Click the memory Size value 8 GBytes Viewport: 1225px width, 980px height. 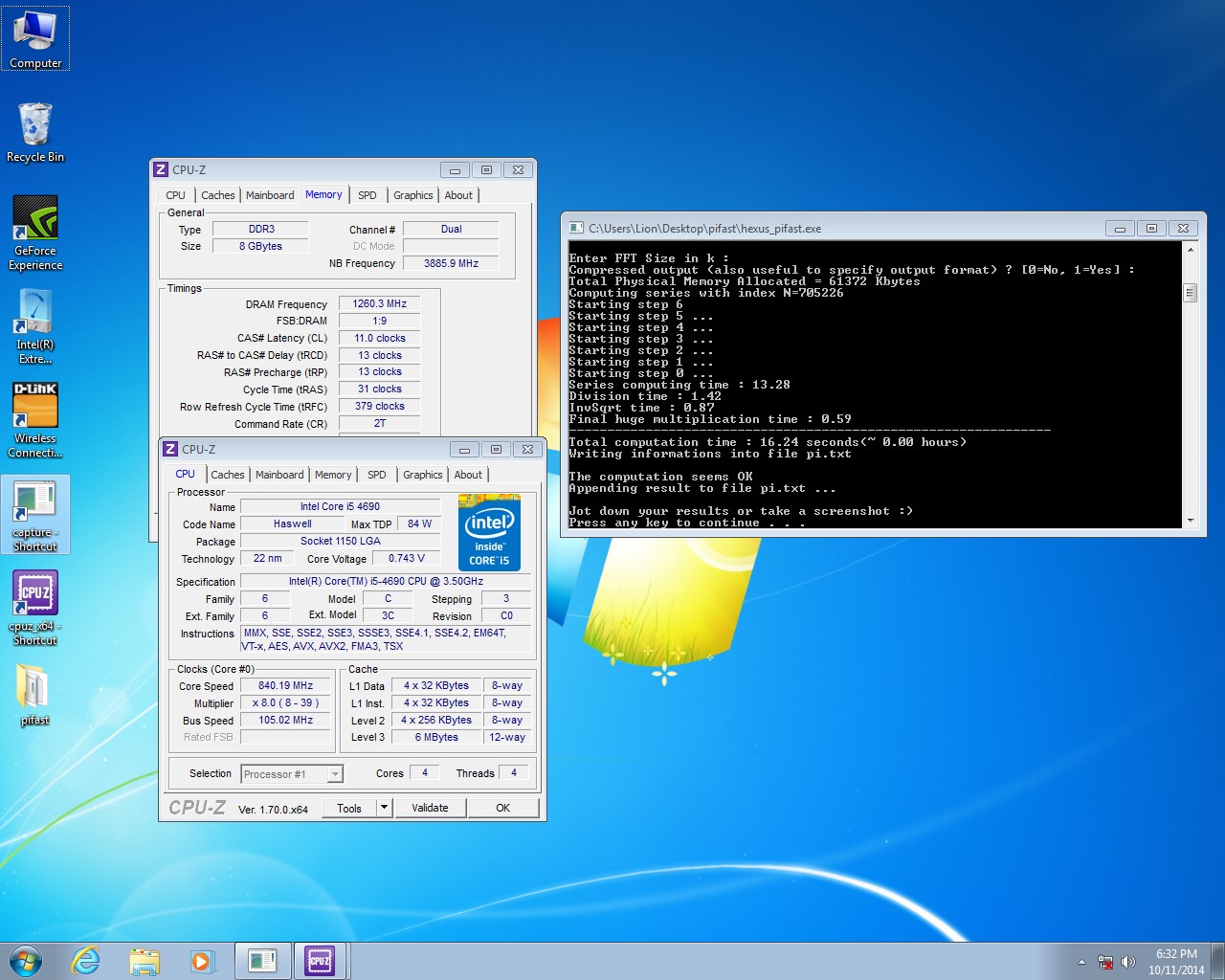tap(260, 246)
